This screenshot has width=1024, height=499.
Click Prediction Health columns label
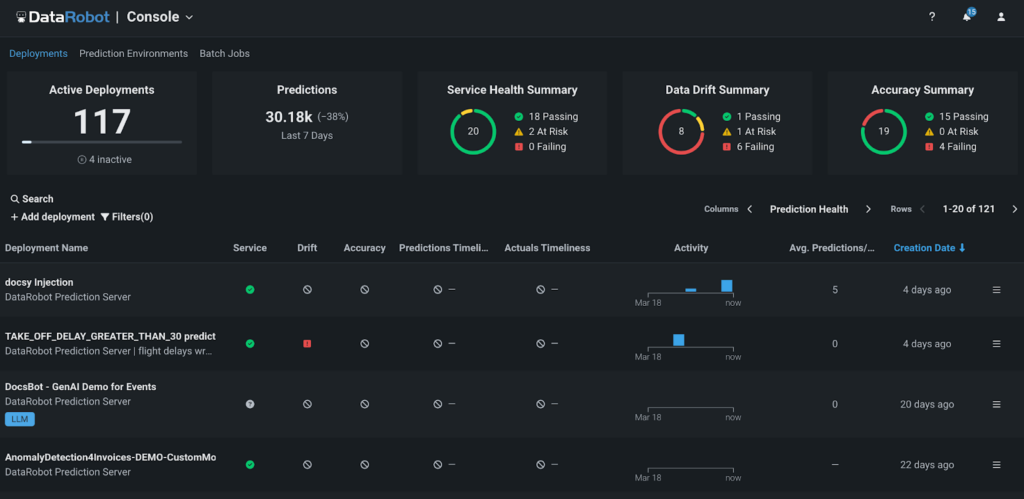coord(809,209)
